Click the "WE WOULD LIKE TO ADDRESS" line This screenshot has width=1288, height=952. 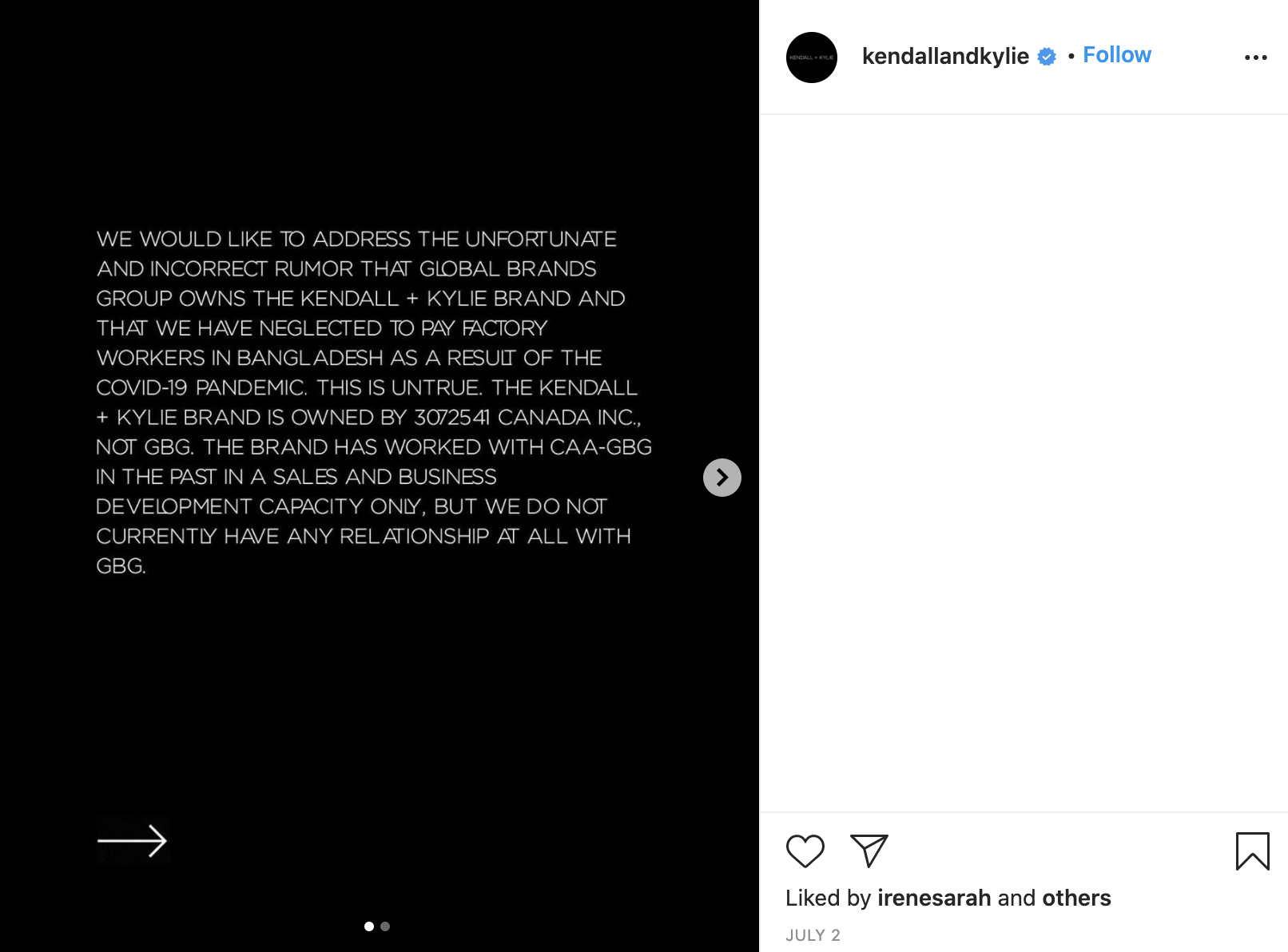[x=356, y=239]
